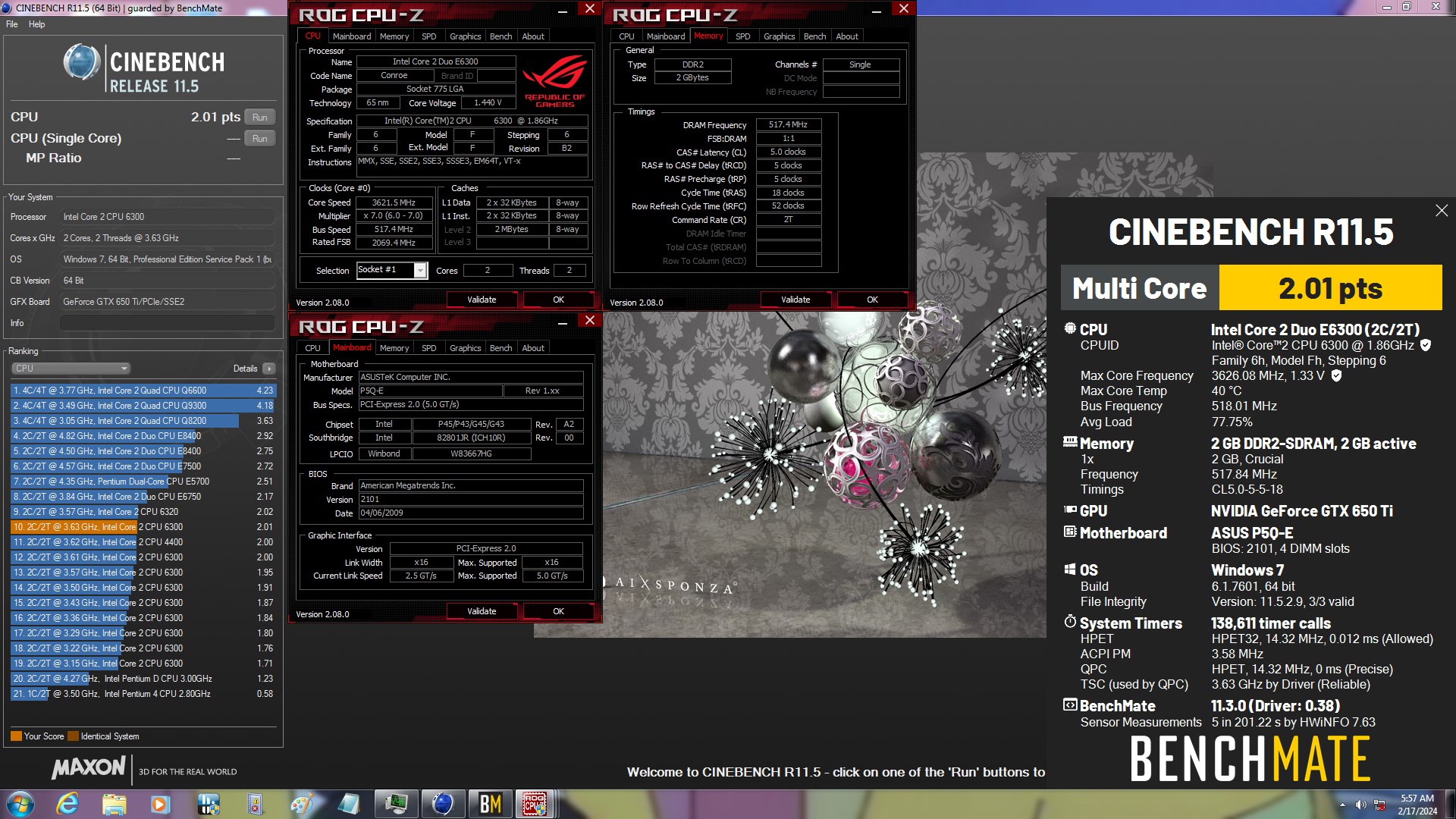Select highlighted ranking row 10 at 3.63 GHz
Viewport: 1456px width, 819px height.
(143, 527)
